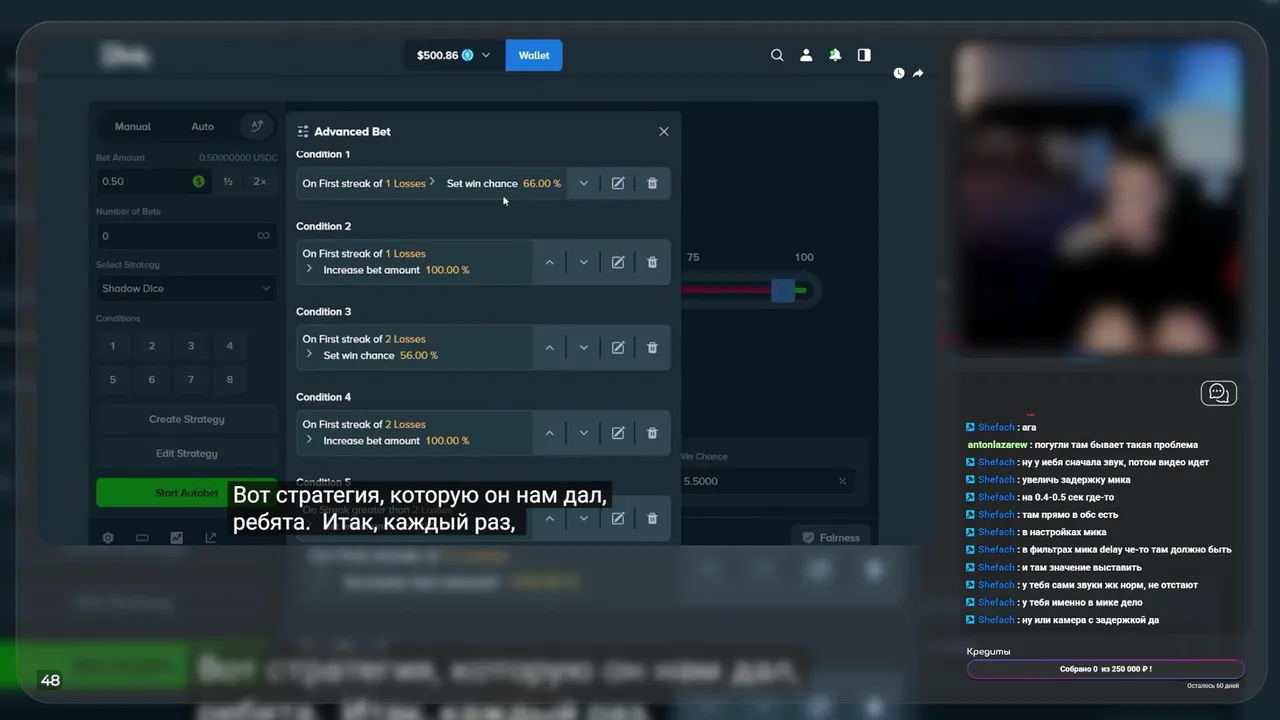Click the Start Autobet button
Viewport: 1280px width, 720px height.
[187, 492]
